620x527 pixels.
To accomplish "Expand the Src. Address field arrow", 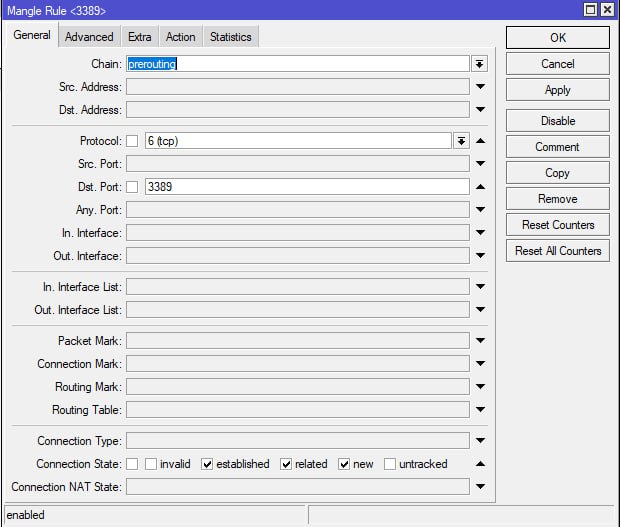I will [x=480, y=87].
